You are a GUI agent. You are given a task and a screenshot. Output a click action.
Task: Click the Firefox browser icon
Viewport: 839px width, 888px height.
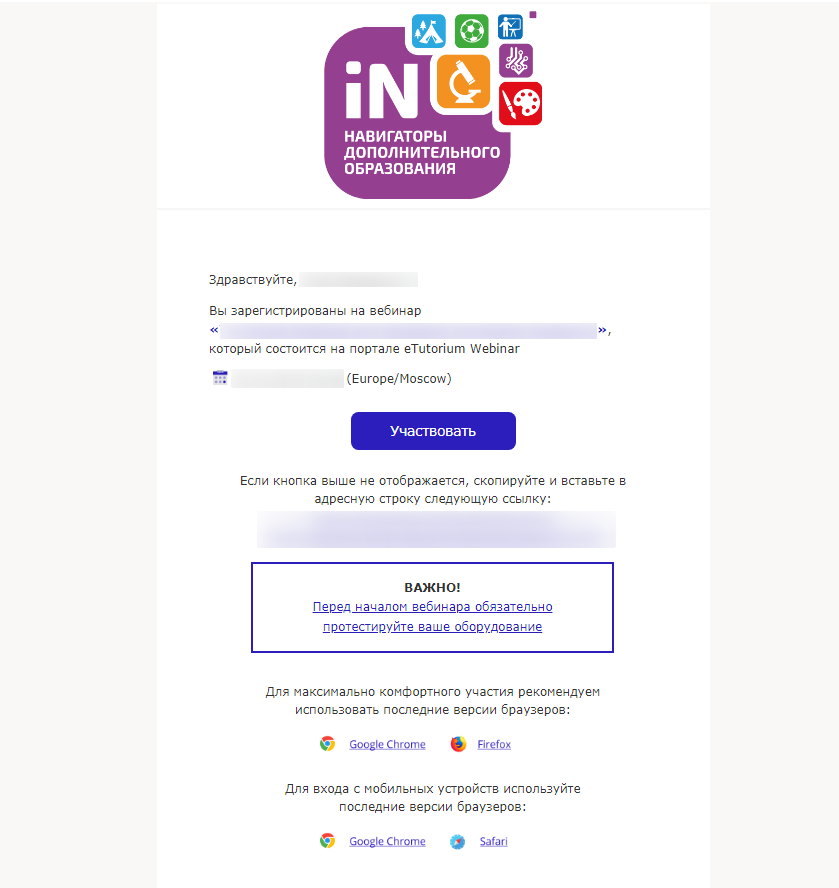point(458,744)
